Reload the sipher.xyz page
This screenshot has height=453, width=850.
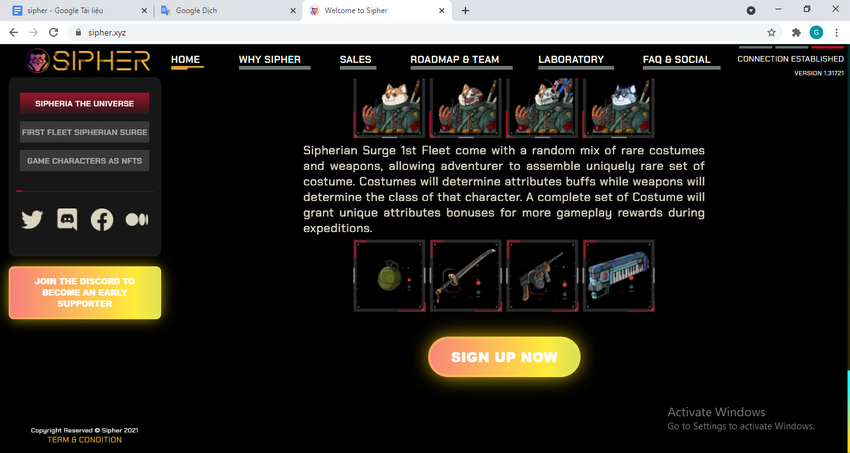53,33
